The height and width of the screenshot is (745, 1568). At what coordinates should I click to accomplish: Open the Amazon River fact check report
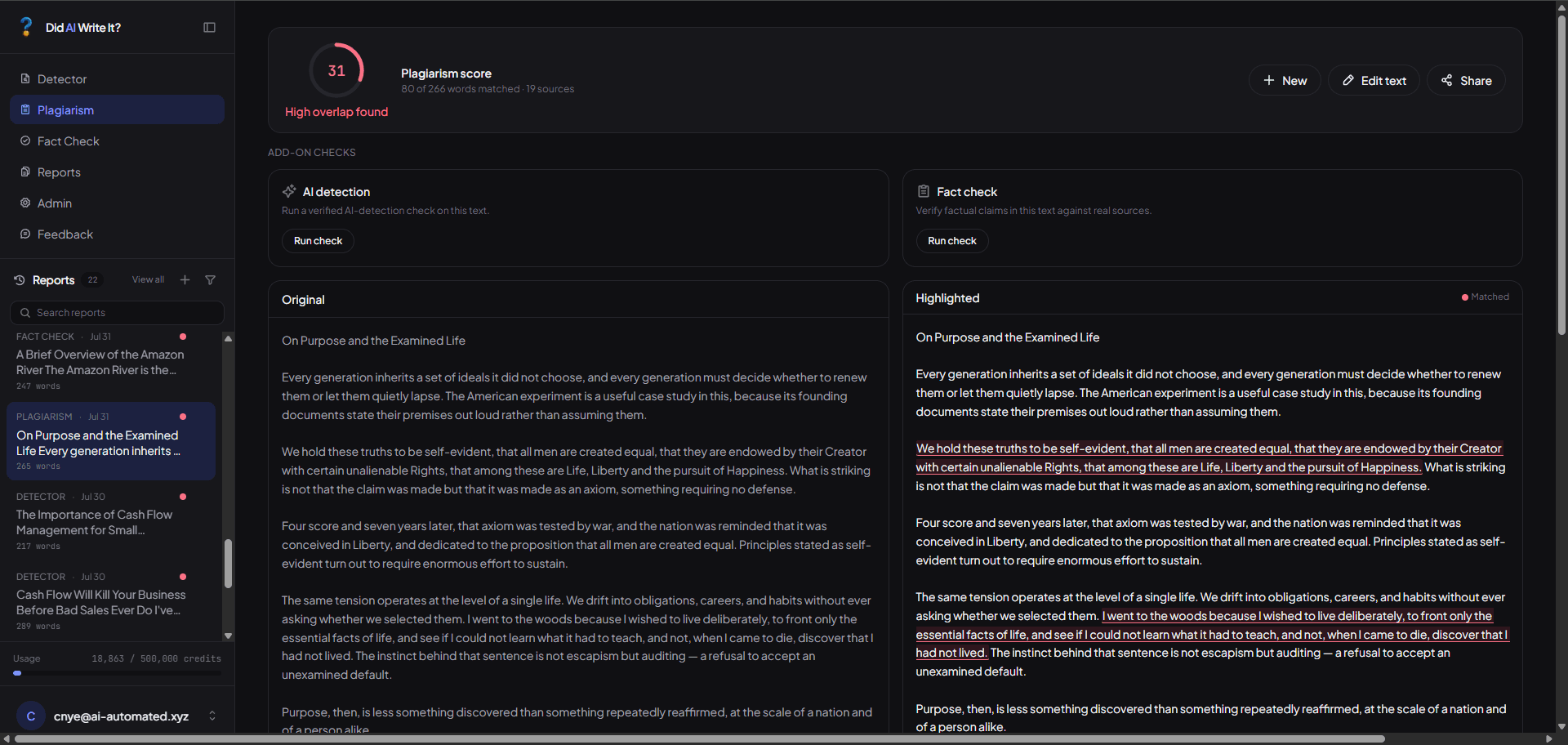click(x=111, y=361)
